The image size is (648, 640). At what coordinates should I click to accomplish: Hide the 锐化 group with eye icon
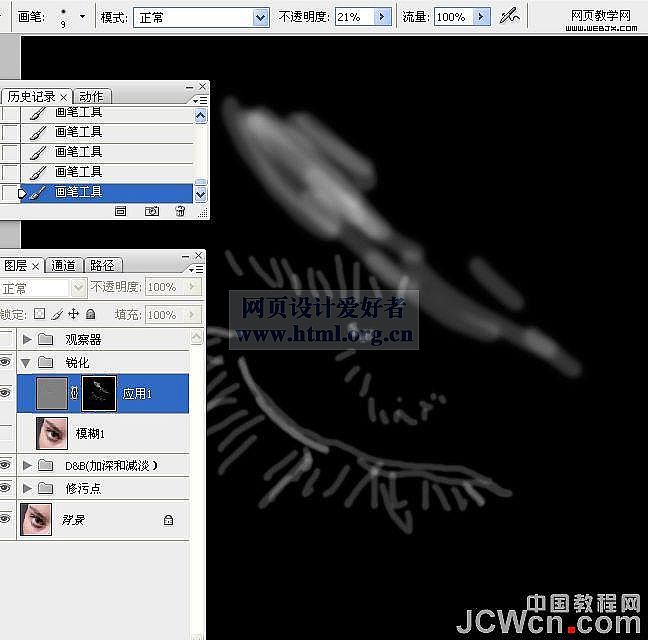[x=5, y=362]
